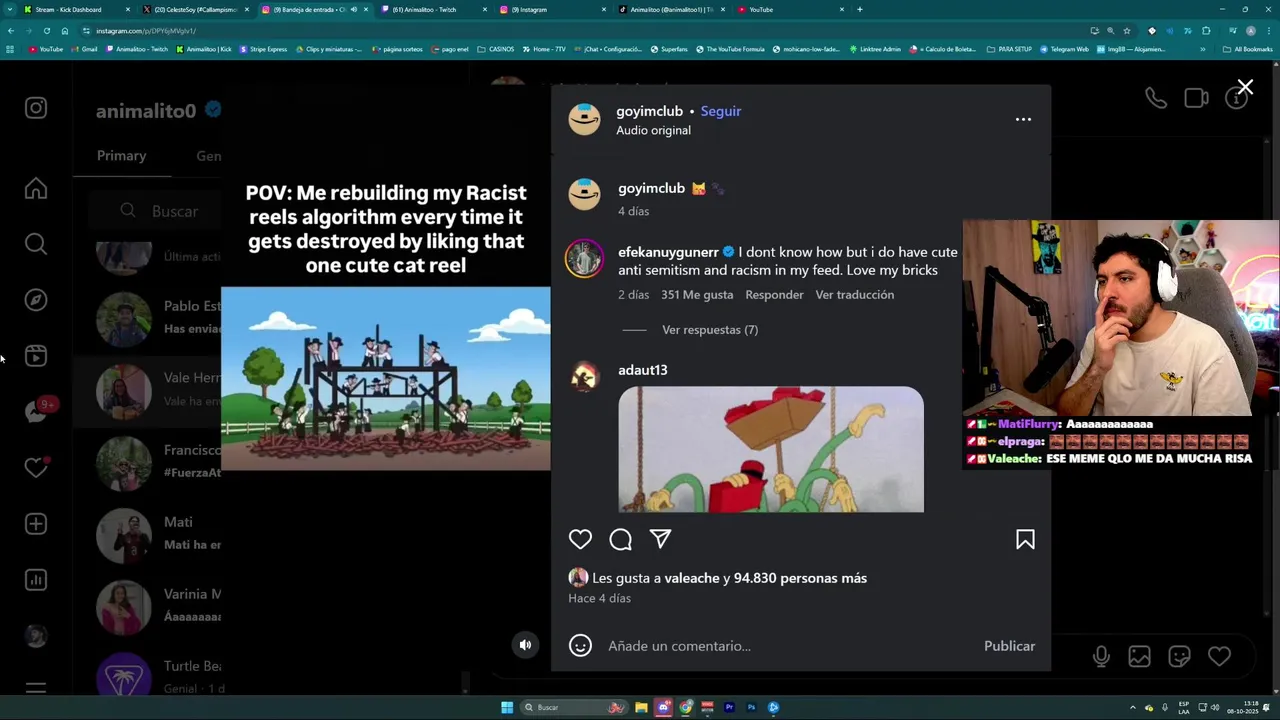
Task: Reload the page with the refresh button
Action: 46,31
